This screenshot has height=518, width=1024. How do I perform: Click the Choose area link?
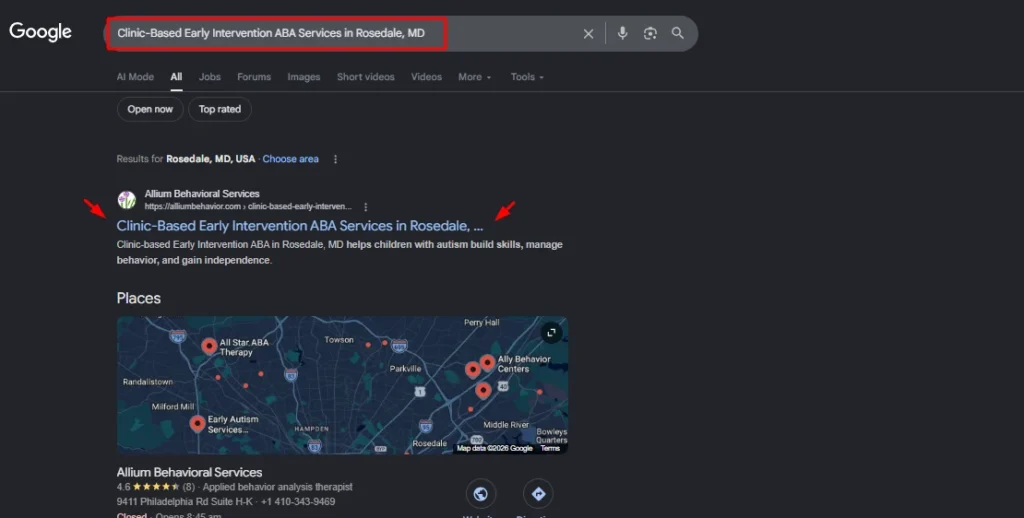click(x=291, y=159)
